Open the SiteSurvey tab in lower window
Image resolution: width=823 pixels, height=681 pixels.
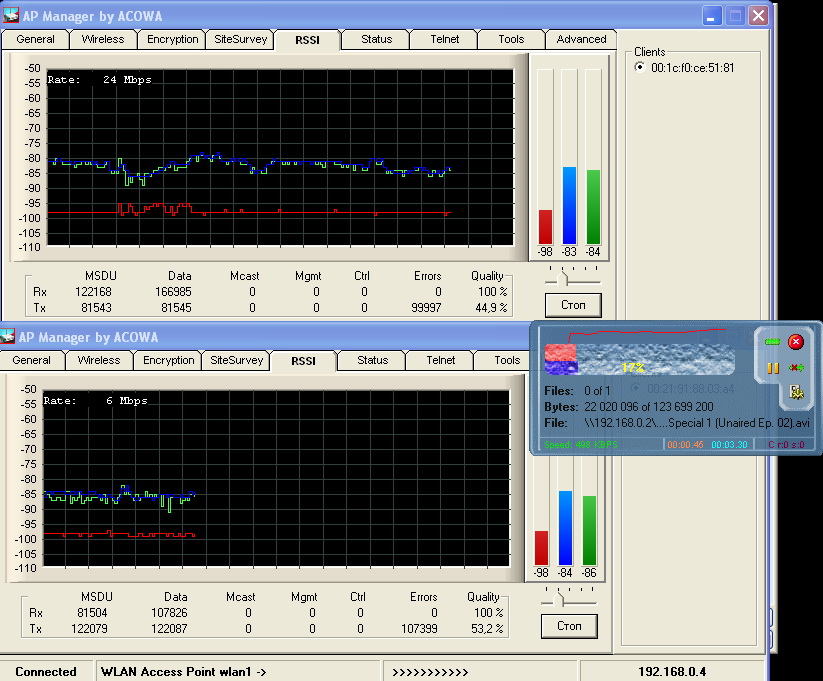click(x=235, y=360)
